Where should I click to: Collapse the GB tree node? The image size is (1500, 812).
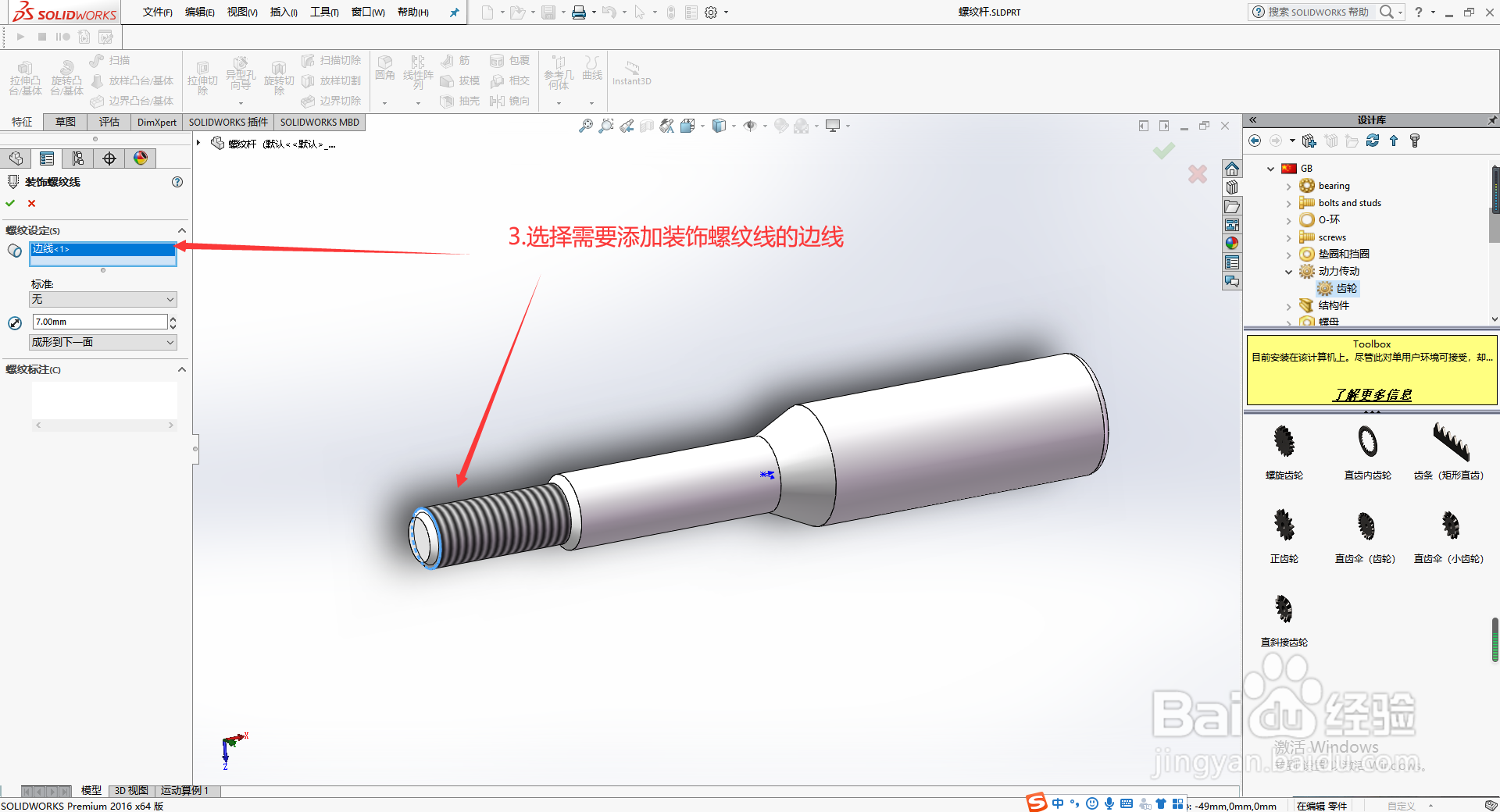coord(1271,169)
